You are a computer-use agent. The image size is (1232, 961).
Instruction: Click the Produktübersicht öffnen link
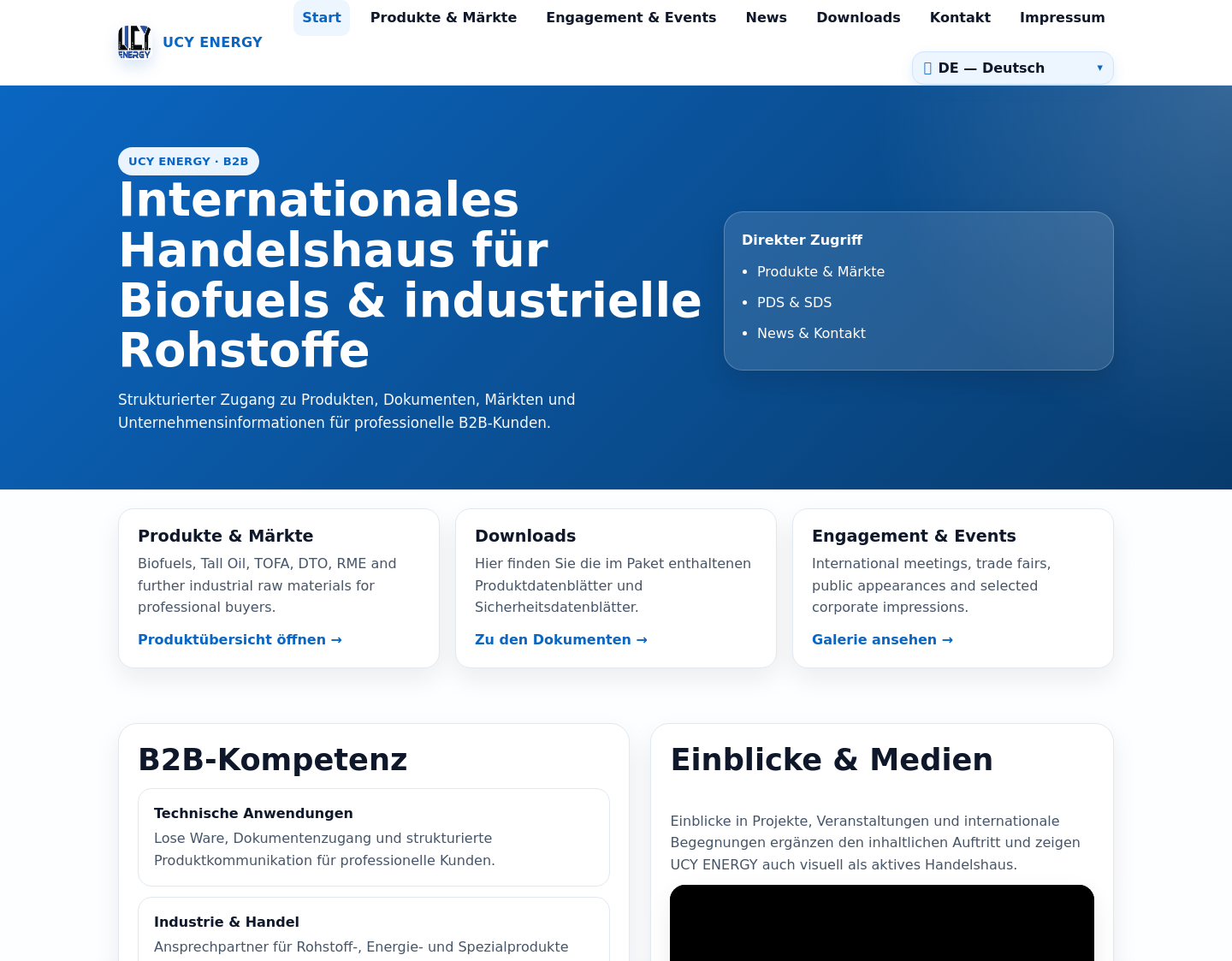tap(240, 639)
